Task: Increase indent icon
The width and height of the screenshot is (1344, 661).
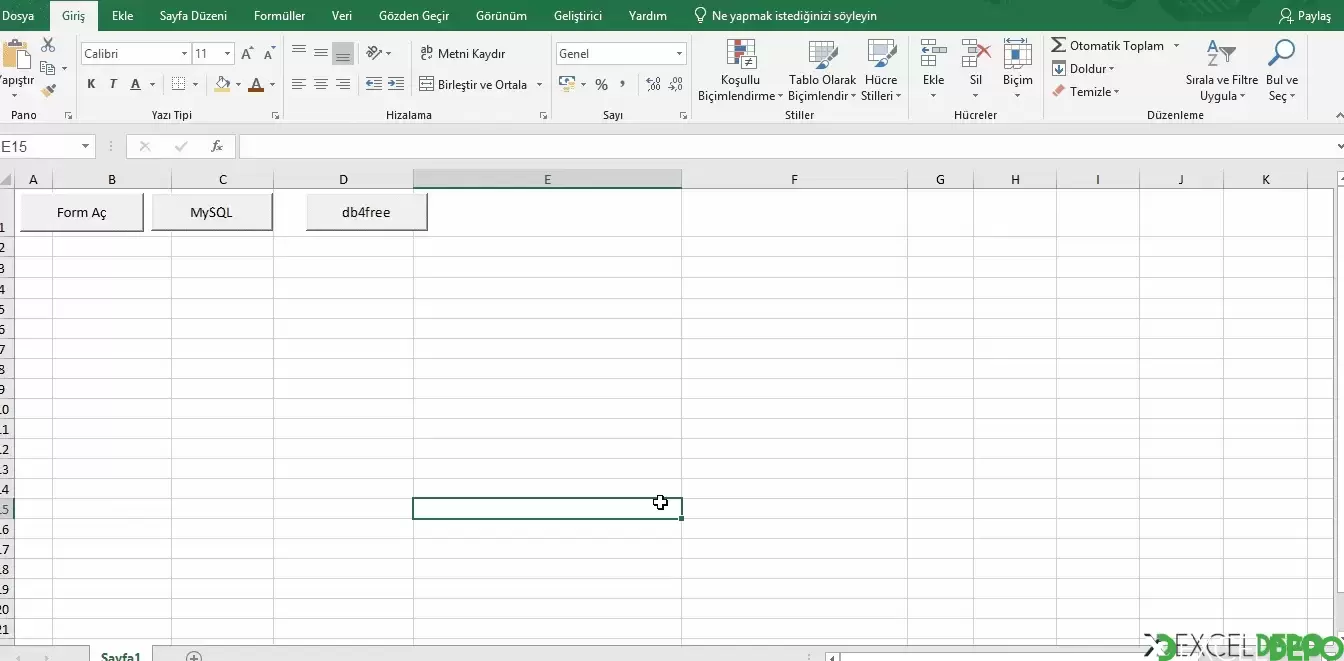Action: coord(396,85)
